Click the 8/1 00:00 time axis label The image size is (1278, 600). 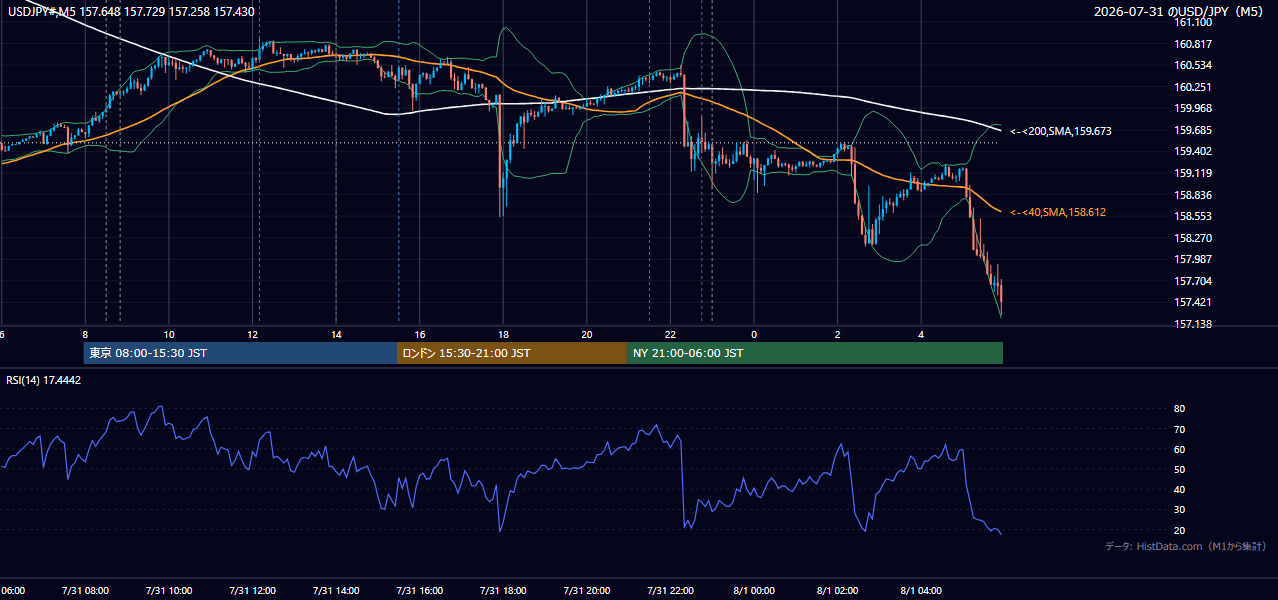[x=754, y=591]
